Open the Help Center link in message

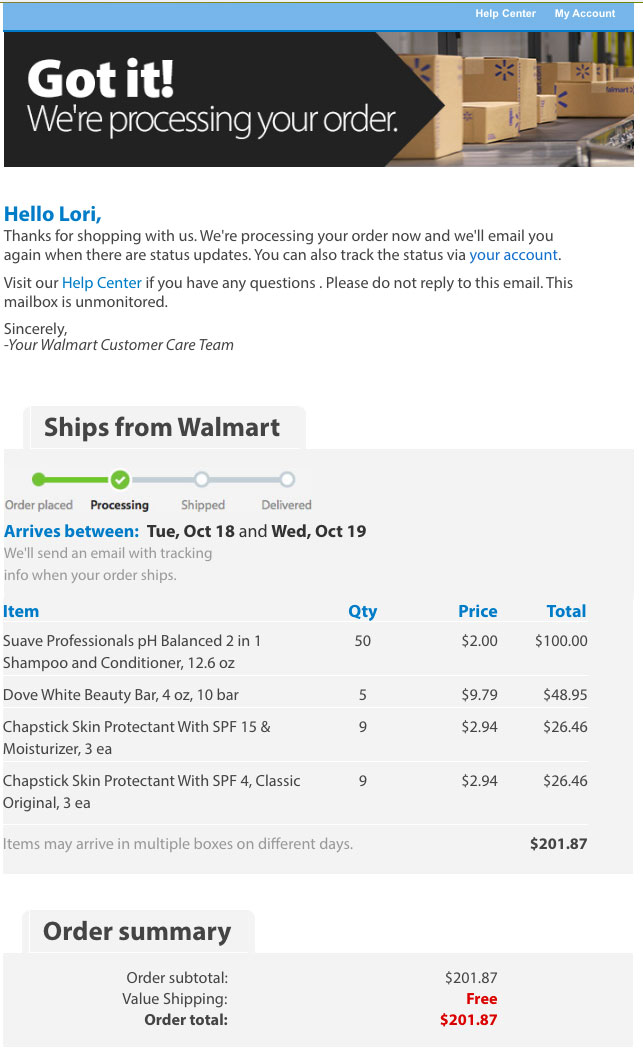point(102,283)
